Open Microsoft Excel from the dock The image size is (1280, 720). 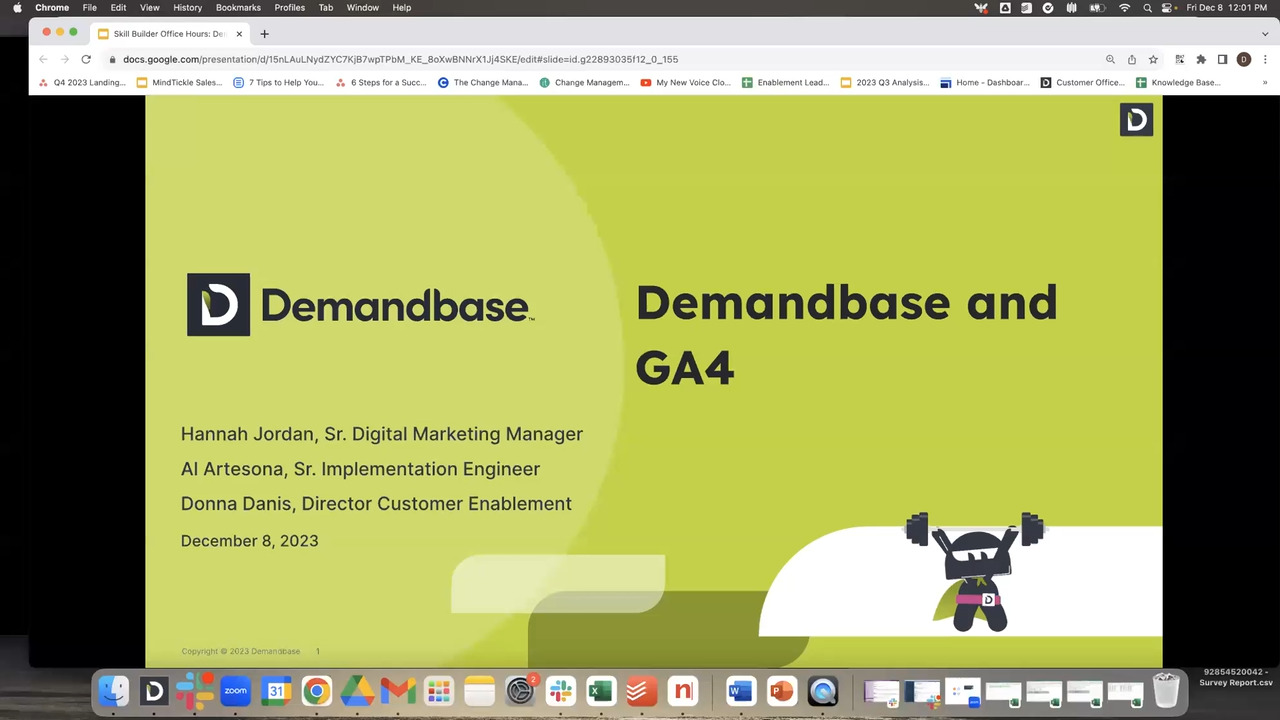601,691
